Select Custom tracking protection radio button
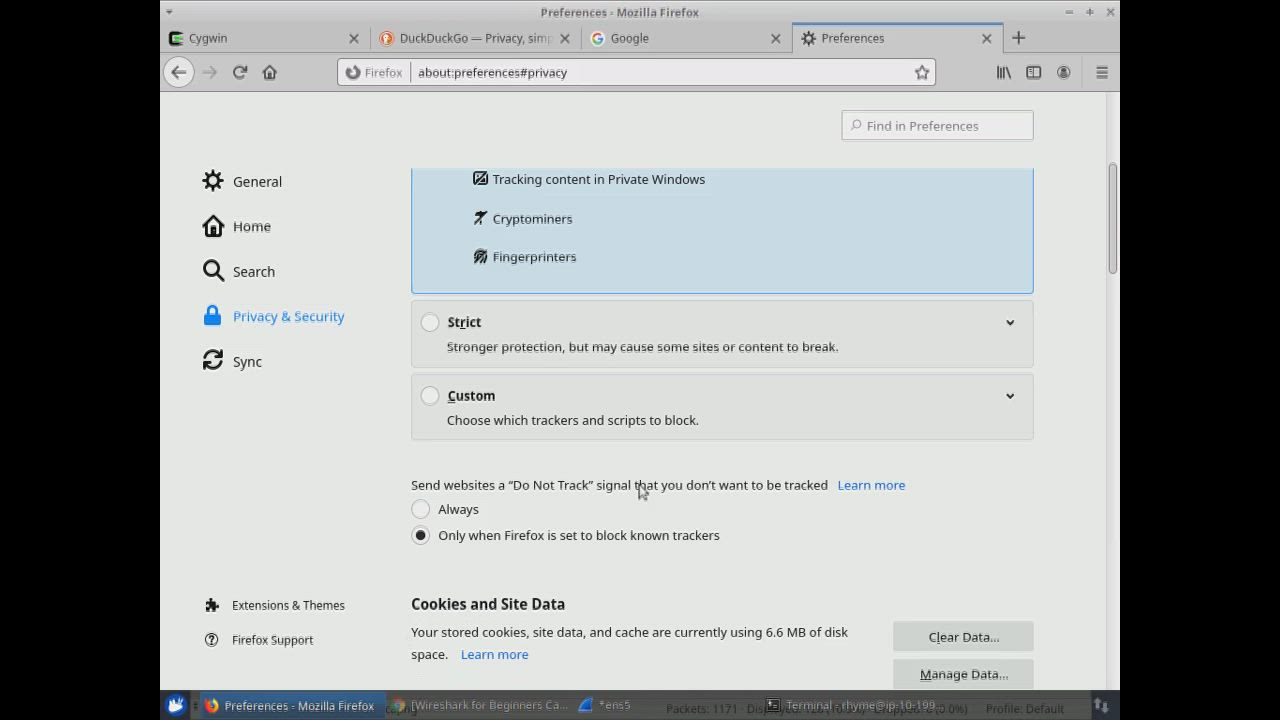Image resolution: width=1280 pixels, height=720 pixels. click(x=430, y=396)
